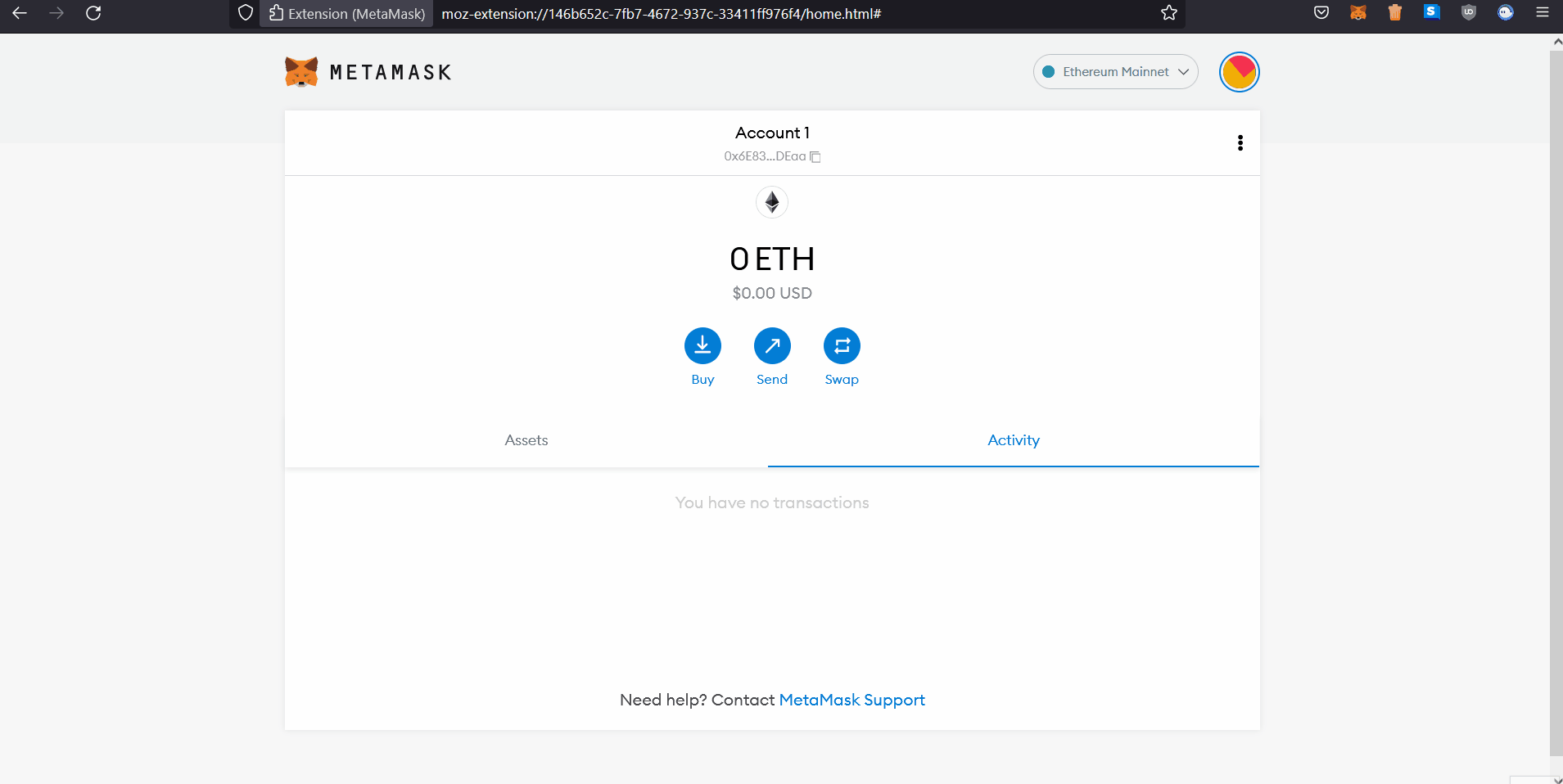Image resolution: width=1563 pixels, height=784 pixels.
Task: Switch to the Assets tab
Action: (526, 440)
